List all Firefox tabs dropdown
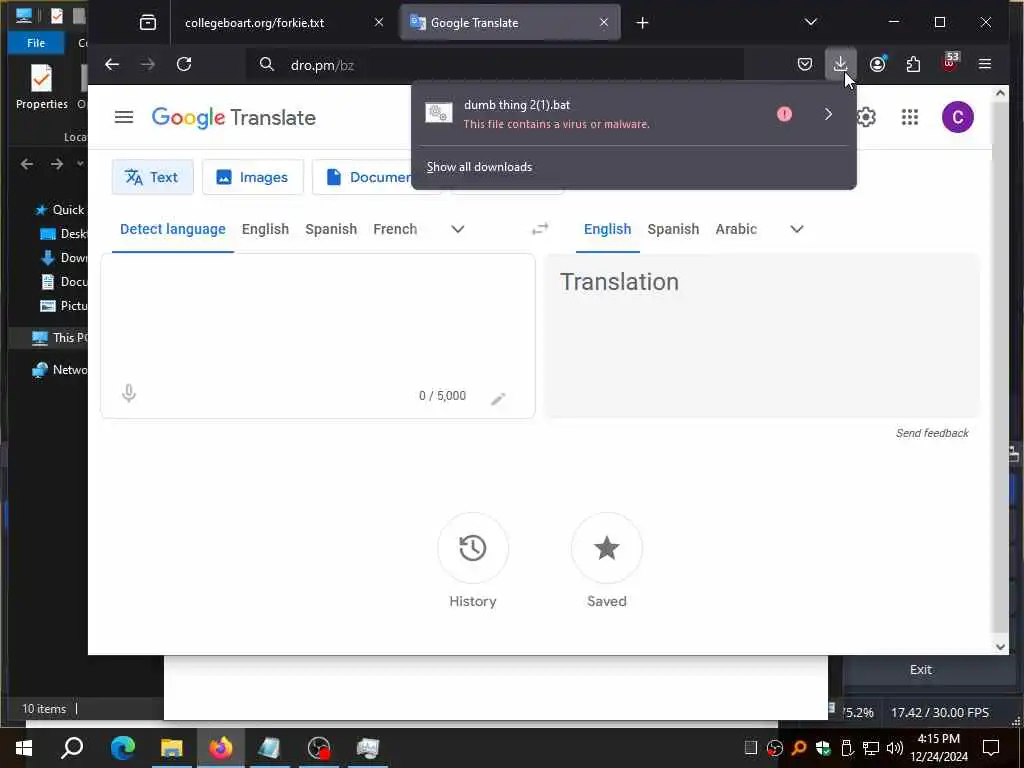The height and width of the screenshot is (768, 1024). pos(810,22)
